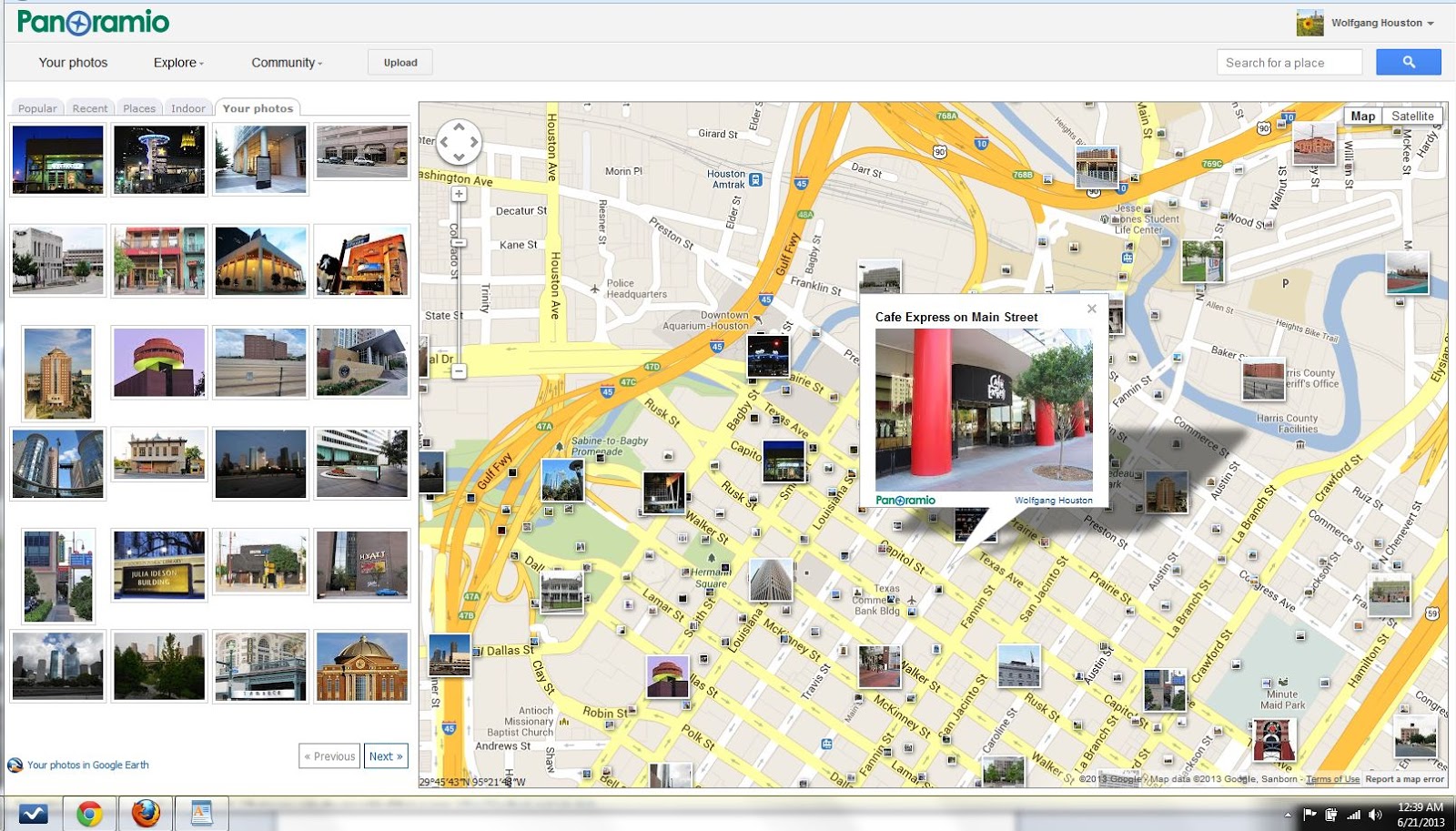Pan the map down with the arrow control
The height and width of the screenshot is (831, 1456).
pos(459,157)
